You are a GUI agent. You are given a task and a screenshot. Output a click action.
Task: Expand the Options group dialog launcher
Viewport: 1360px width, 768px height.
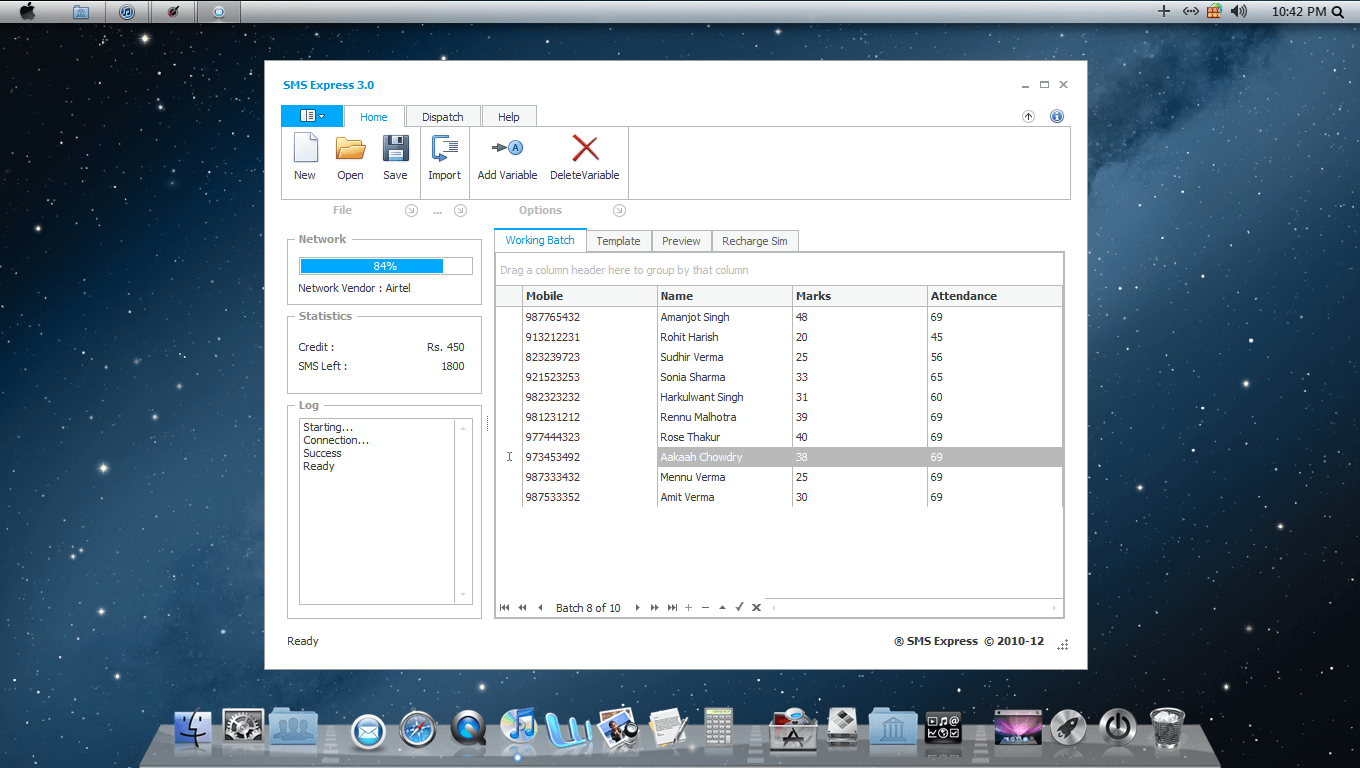[619, 210]
